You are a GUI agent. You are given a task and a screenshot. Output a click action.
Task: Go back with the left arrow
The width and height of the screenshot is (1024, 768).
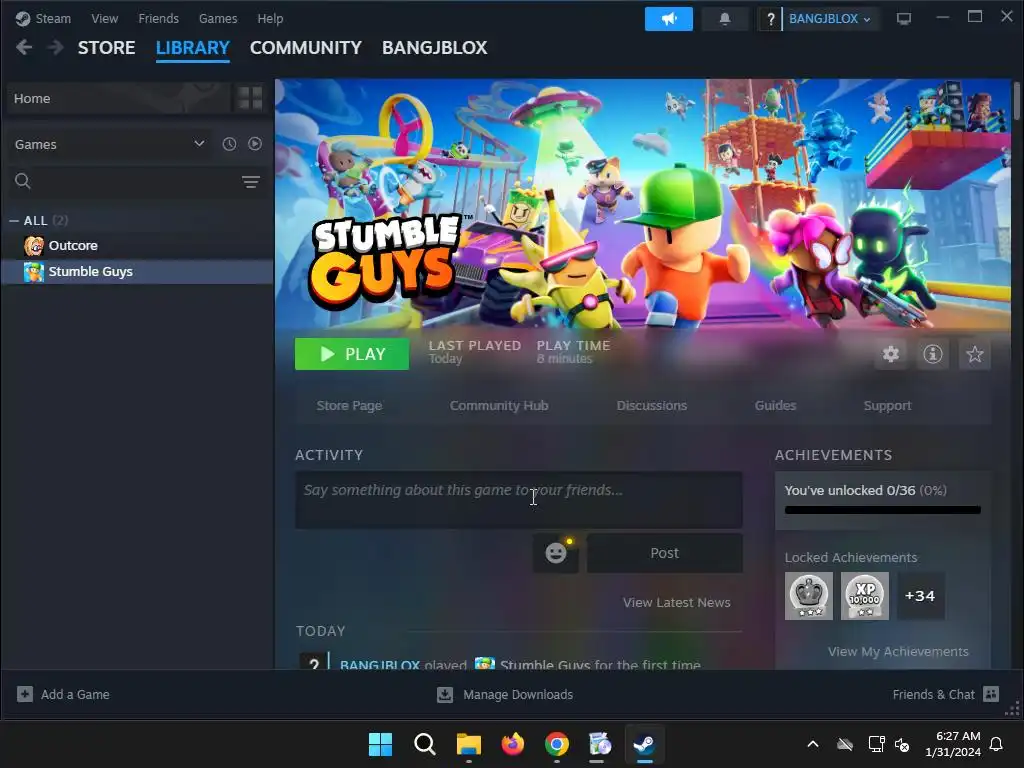coord(24,47)
